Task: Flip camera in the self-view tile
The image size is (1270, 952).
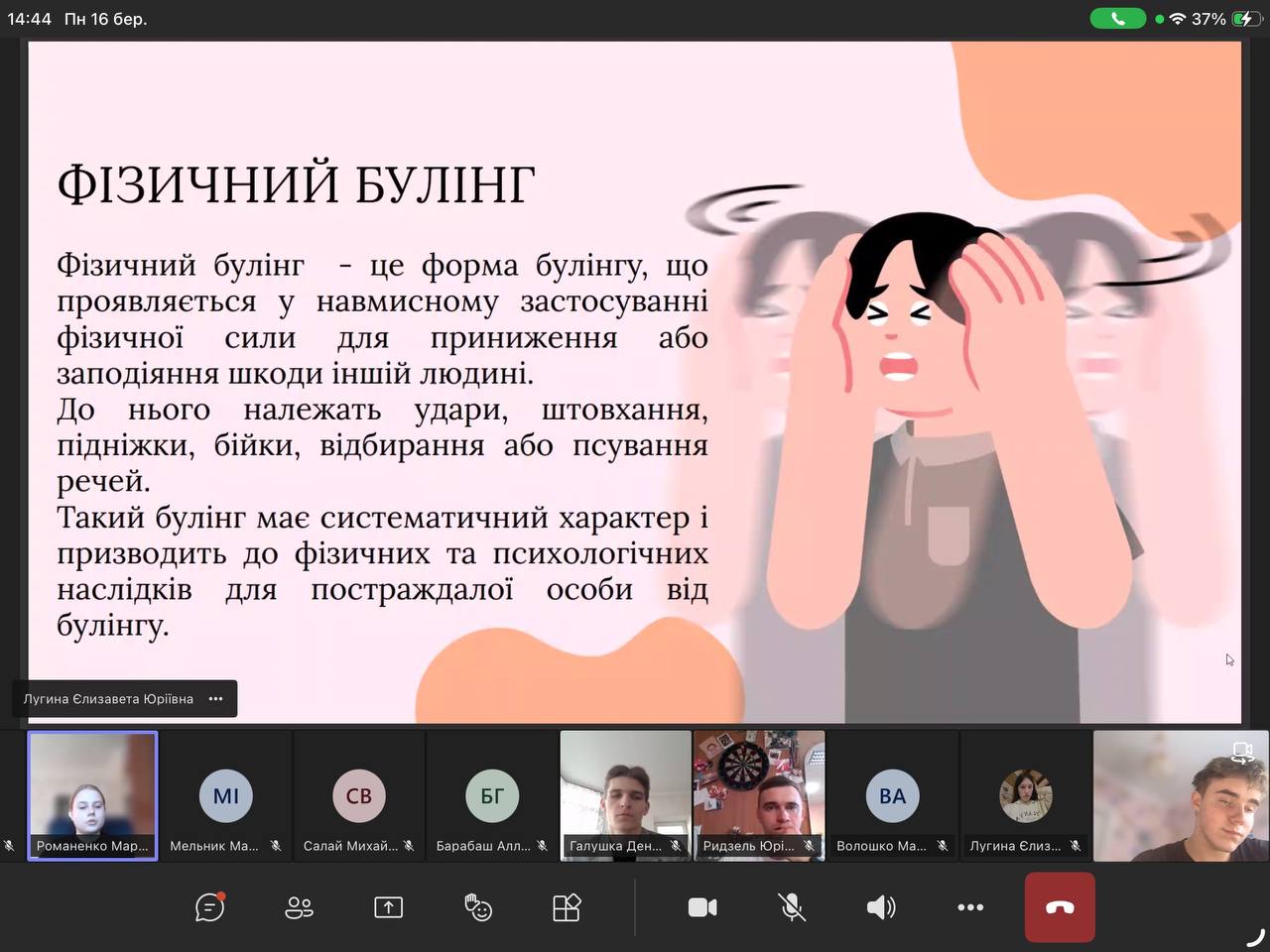Action: [x=1242, y=752]
